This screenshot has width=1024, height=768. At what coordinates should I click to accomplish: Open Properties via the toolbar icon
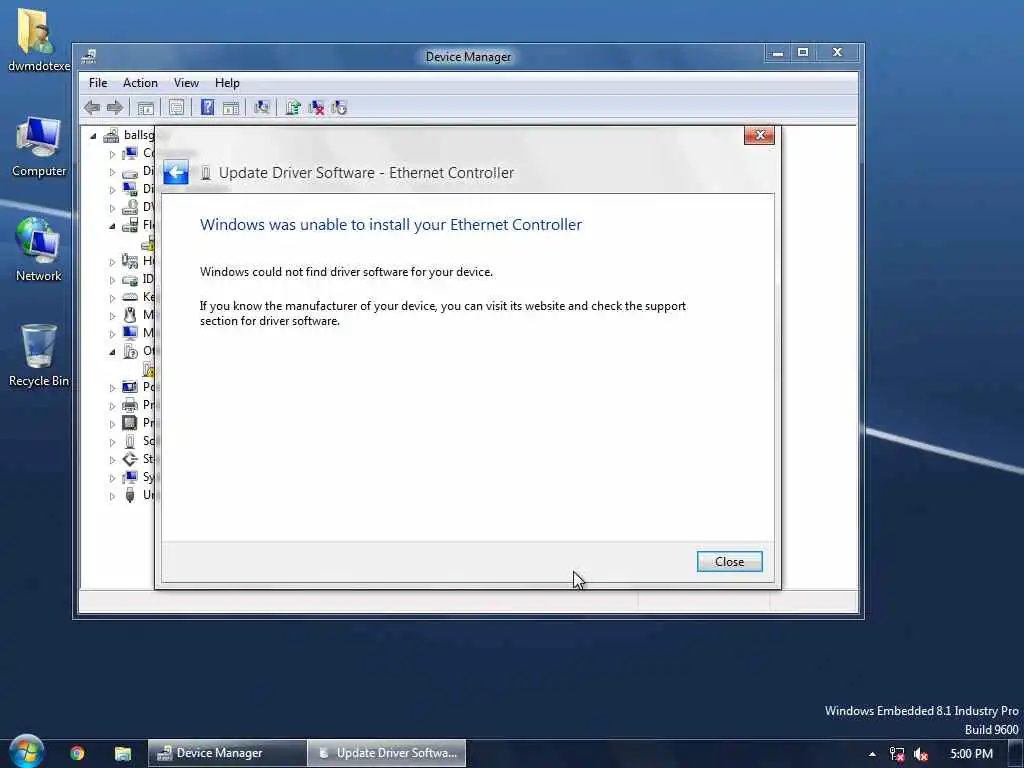click(176, 108)
